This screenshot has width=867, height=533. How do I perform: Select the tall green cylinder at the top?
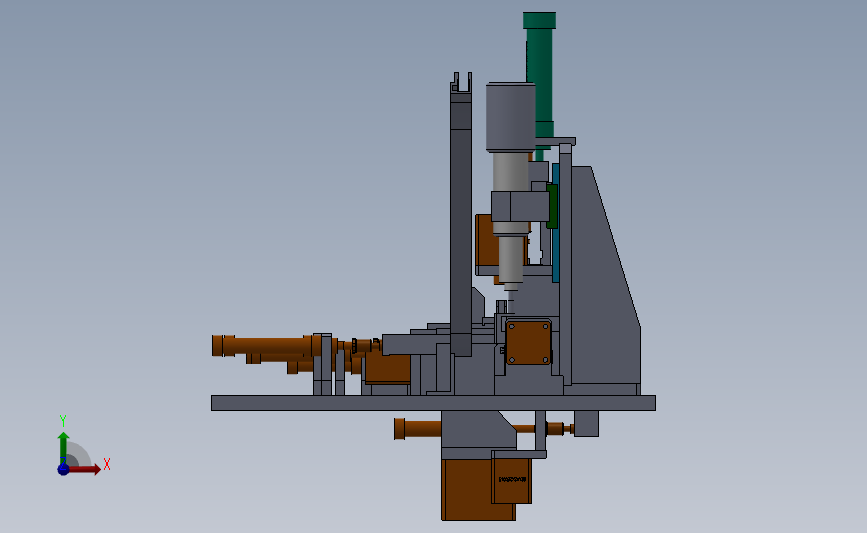point(540,75)
